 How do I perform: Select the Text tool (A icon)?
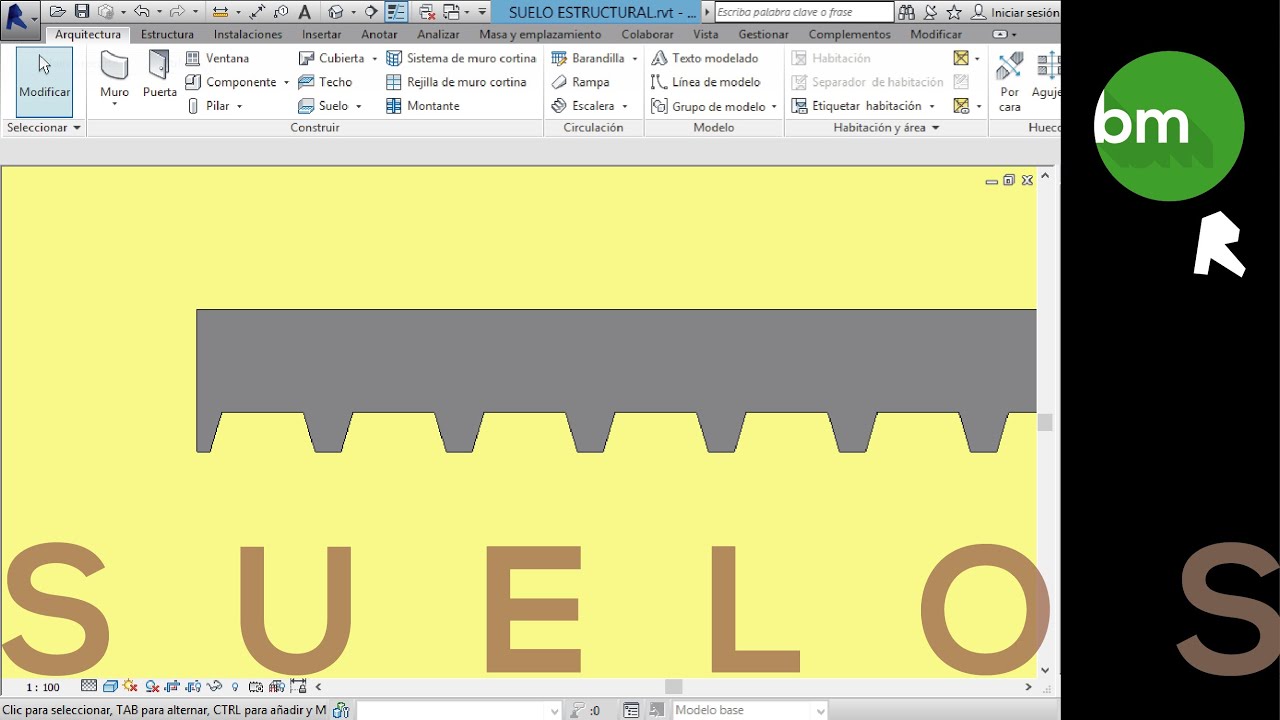[304, 12]
